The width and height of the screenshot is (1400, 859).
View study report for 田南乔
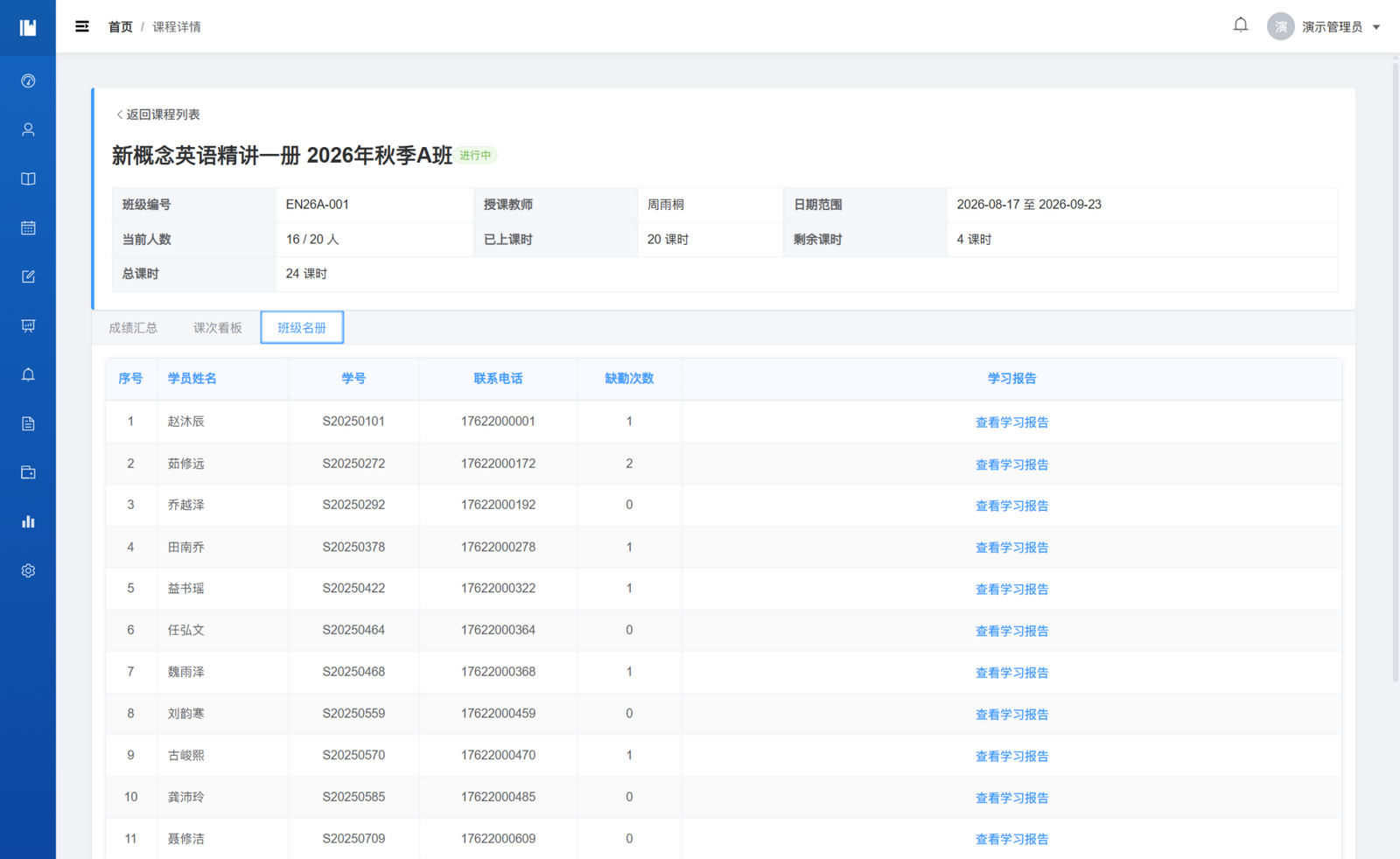tap(1011, 548)
